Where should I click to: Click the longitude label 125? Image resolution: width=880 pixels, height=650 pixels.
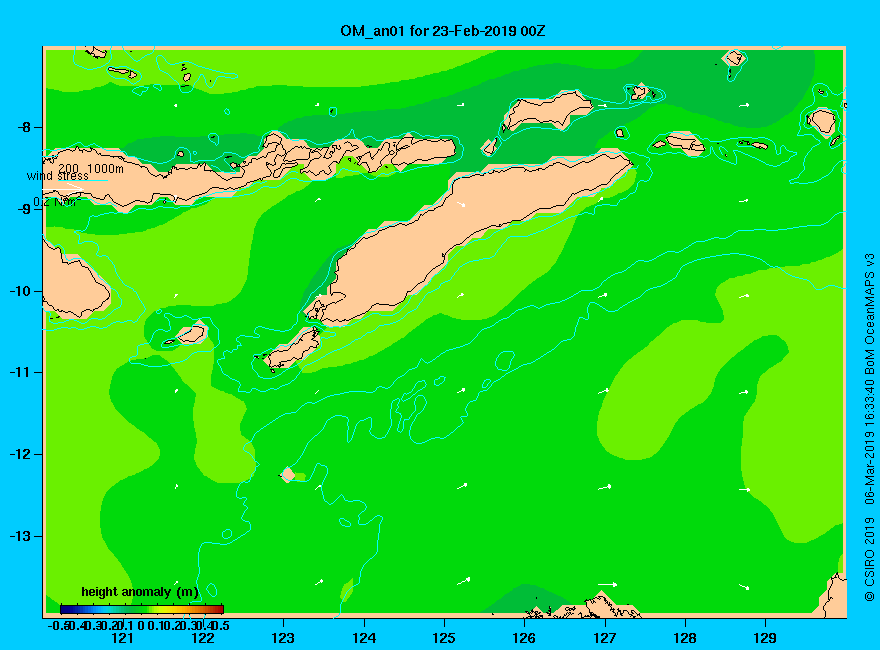[x=444, y=638]
